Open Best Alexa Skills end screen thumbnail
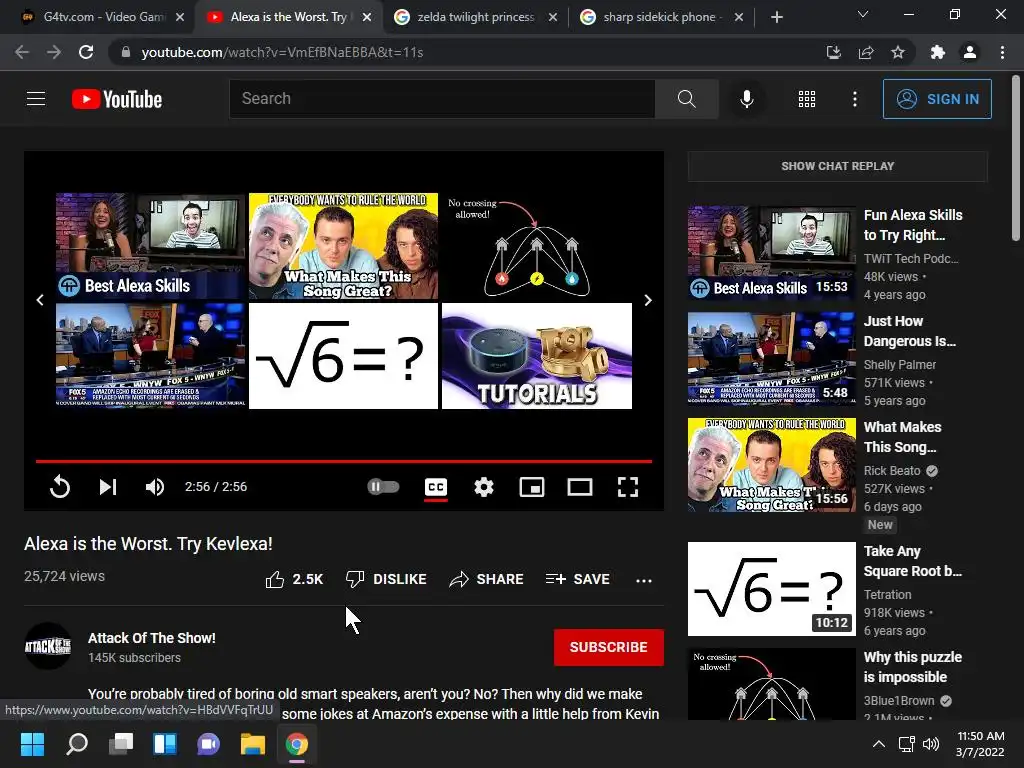The width and height of the screenshot is (1024, 768). 150,246
